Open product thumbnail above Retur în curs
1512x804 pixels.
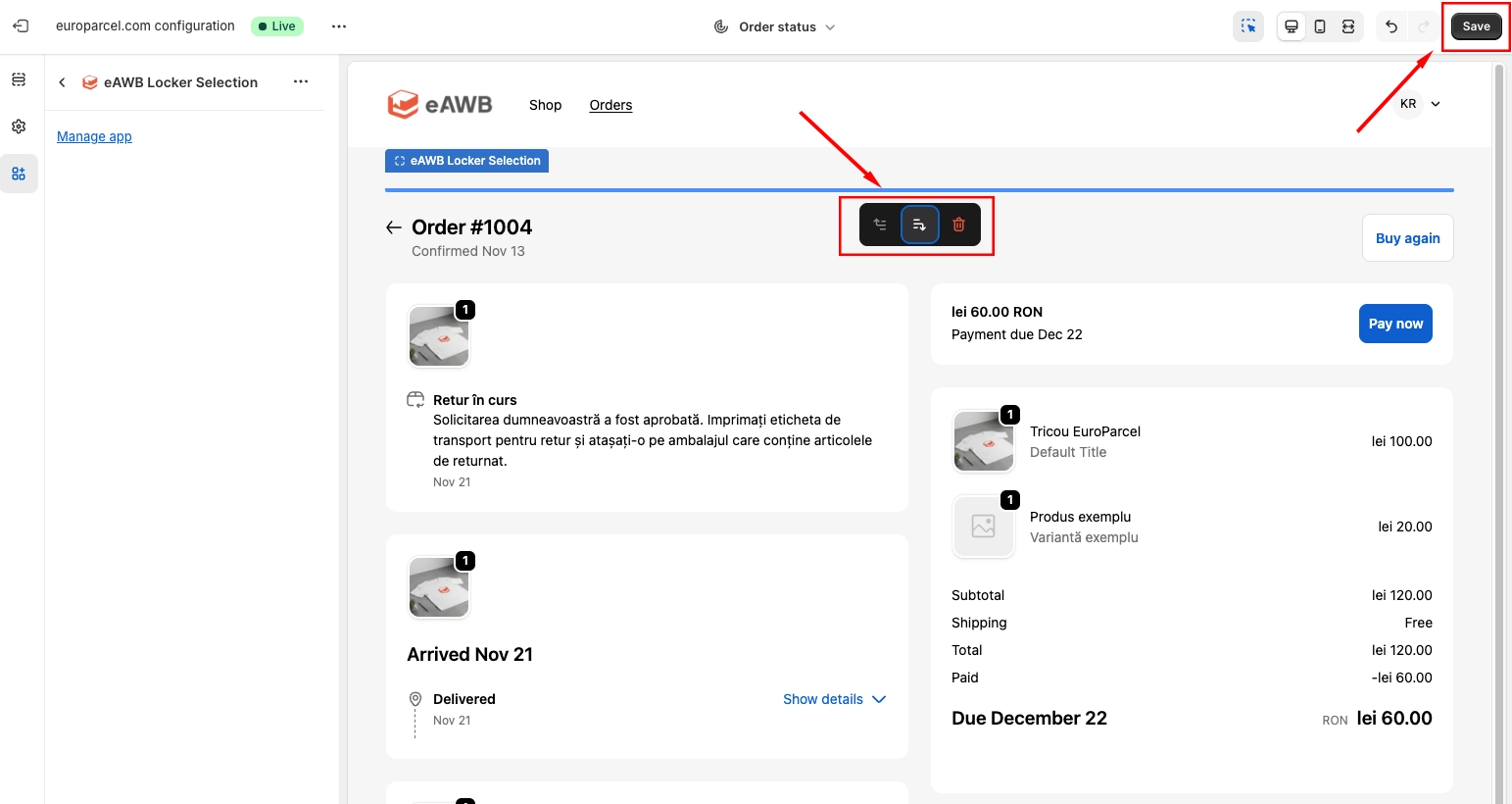tap(439, 335)
